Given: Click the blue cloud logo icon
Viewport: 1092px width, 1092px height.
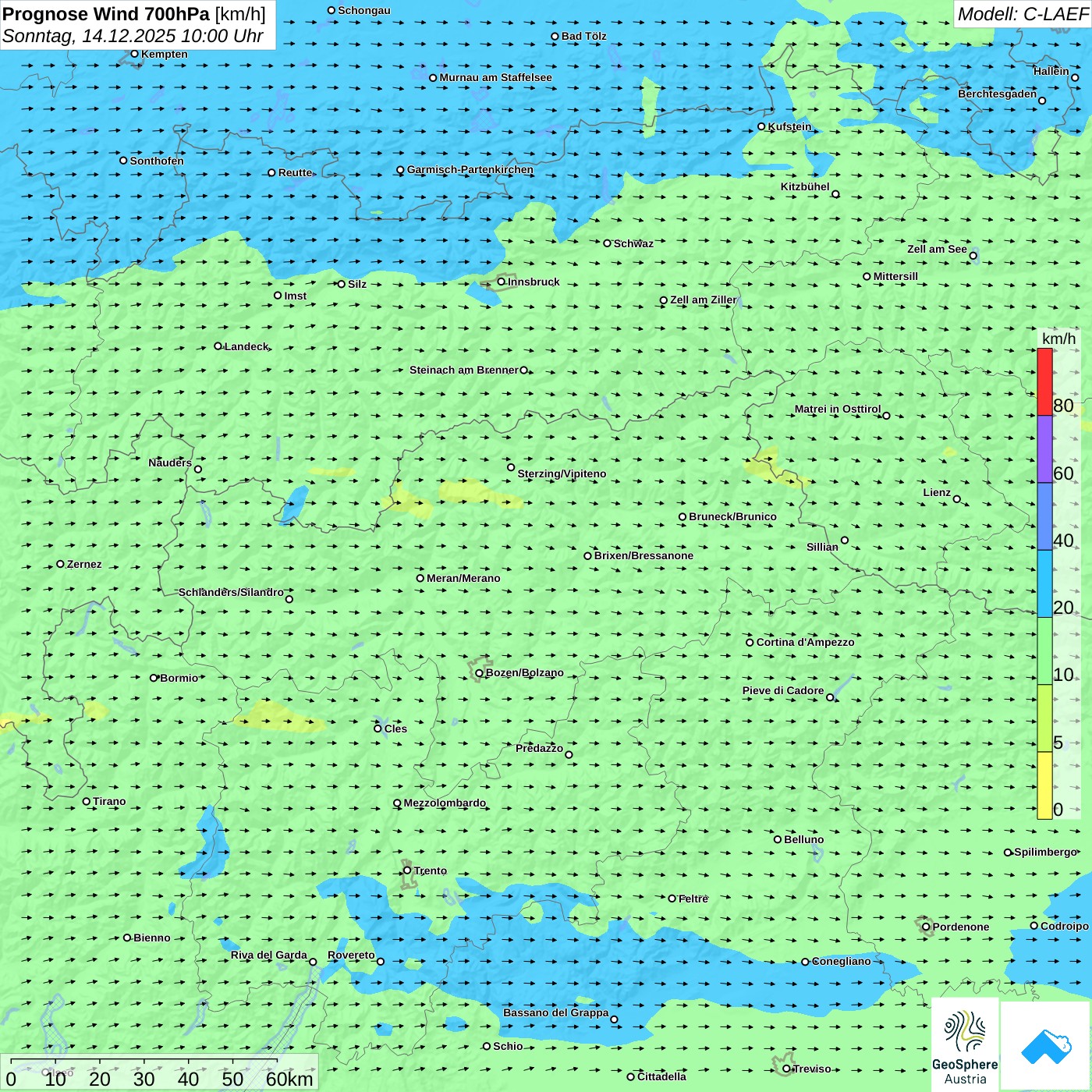Looking at the screenshot, I should tap(1046, 1046).
